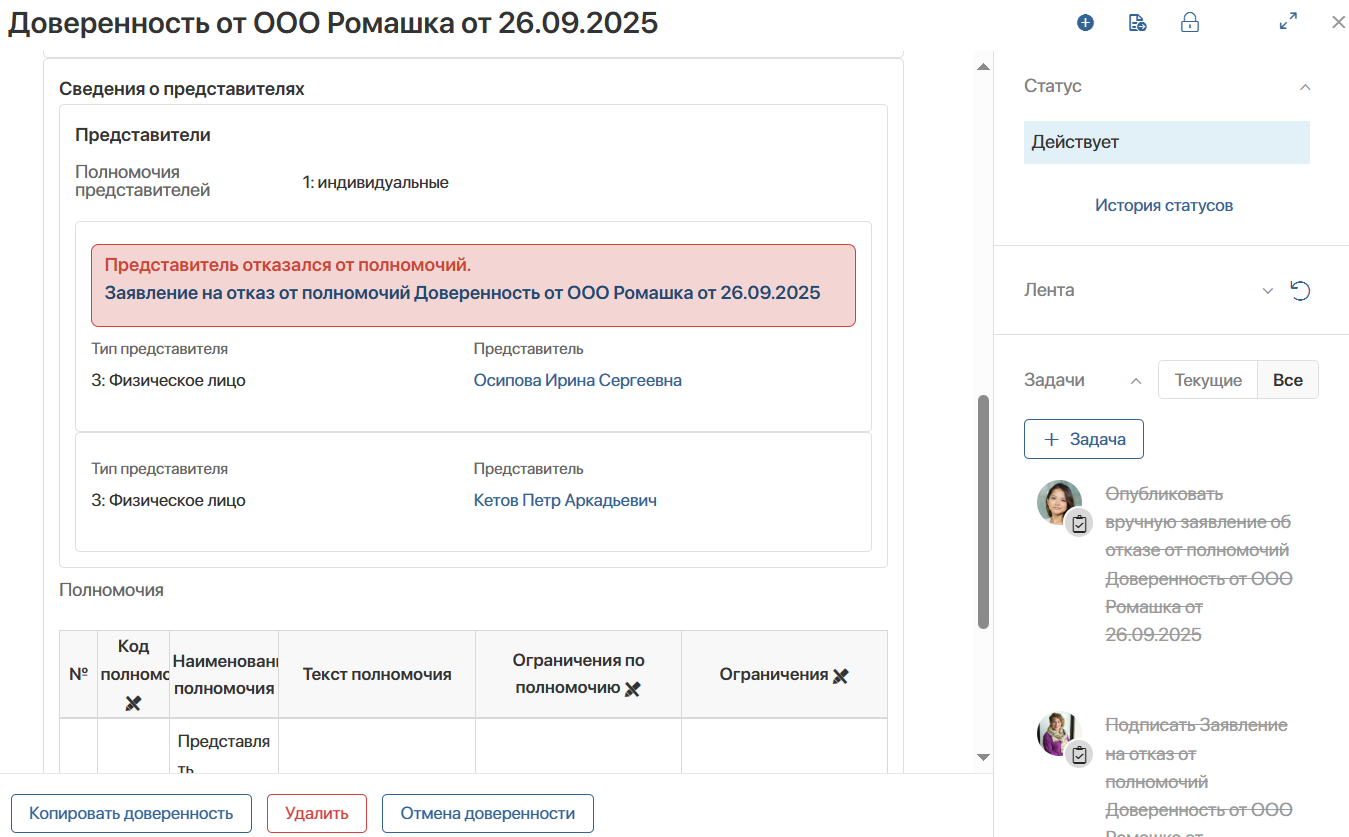Open representative Осипова Ирина Сергеевна
1349x837 pixels.
(x=577, y=380)
